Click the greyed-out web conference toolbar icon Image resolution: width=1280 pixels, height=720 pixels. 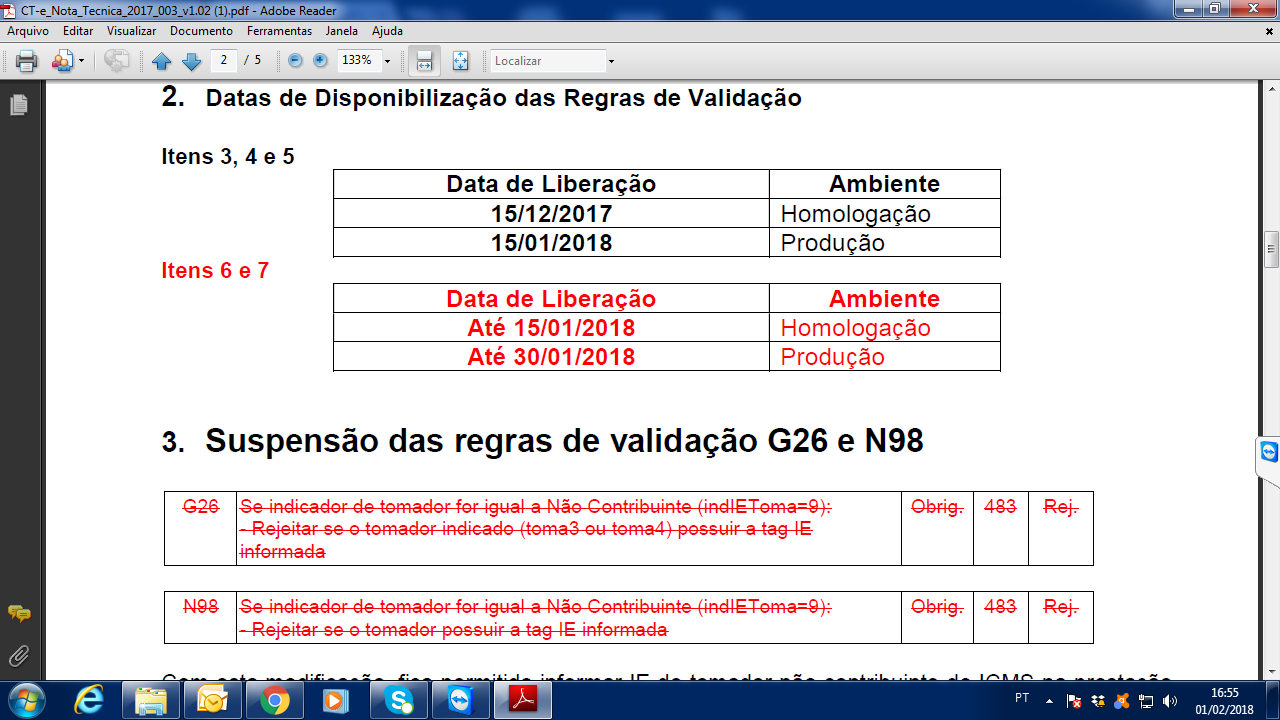117,61
